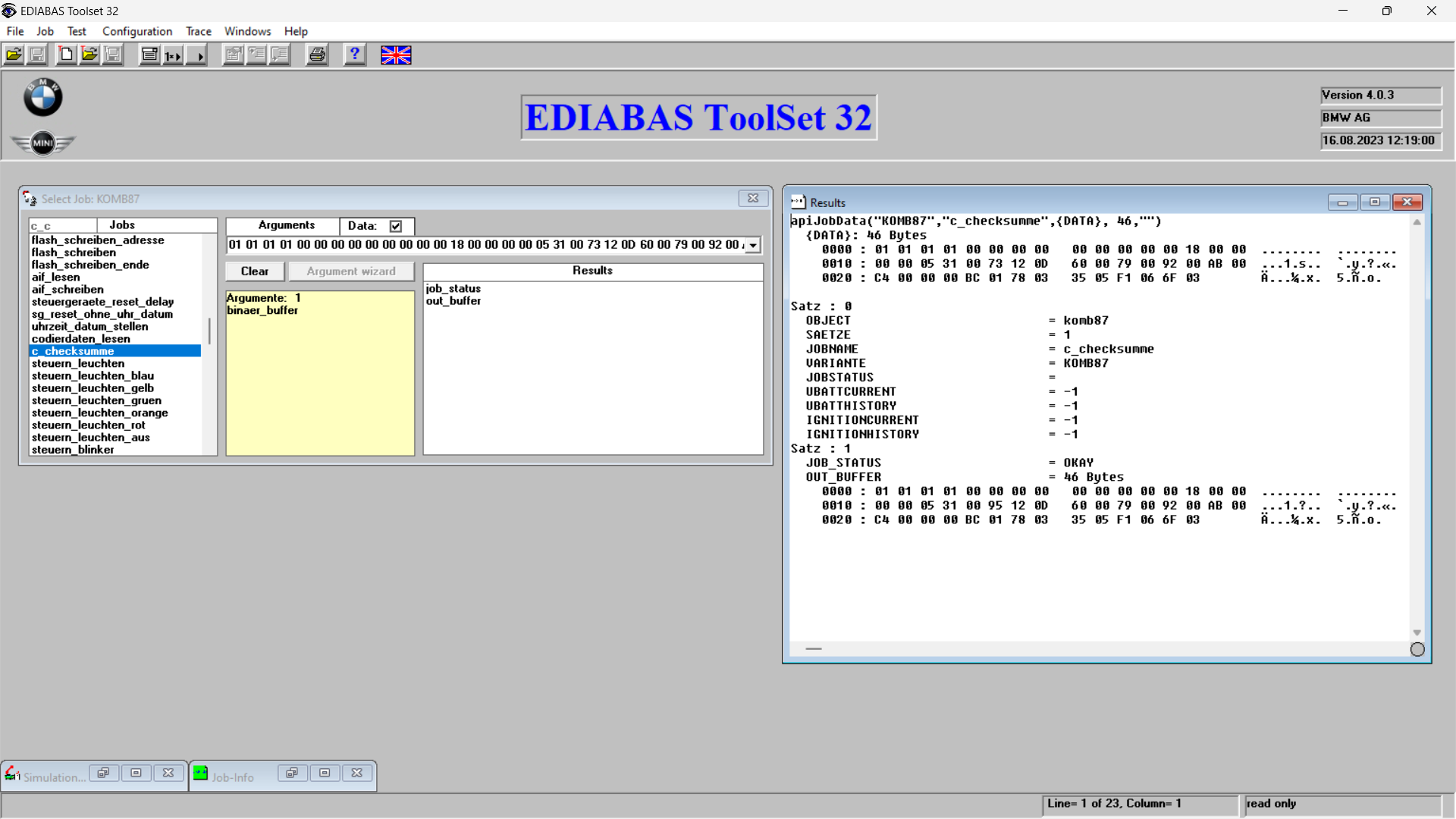Image resolution: width=1456 pixels, height=819 pixels.
Task: Click the run job continuously arrow icon
Action: 196,55
